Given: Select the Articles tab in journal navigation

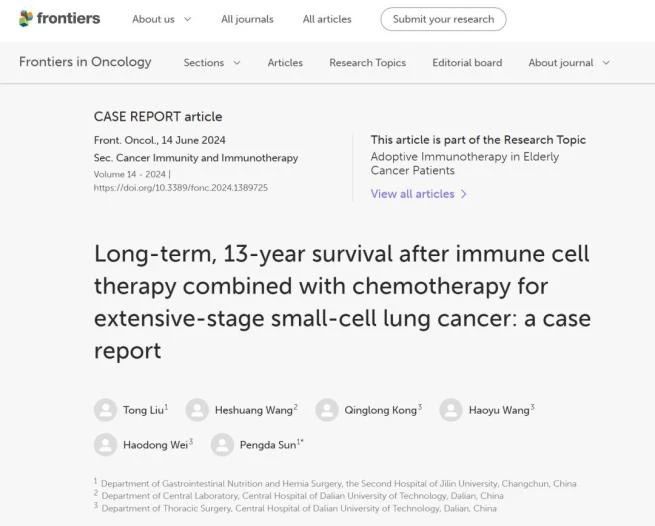Looking at the screenshot, I should 285,63.
